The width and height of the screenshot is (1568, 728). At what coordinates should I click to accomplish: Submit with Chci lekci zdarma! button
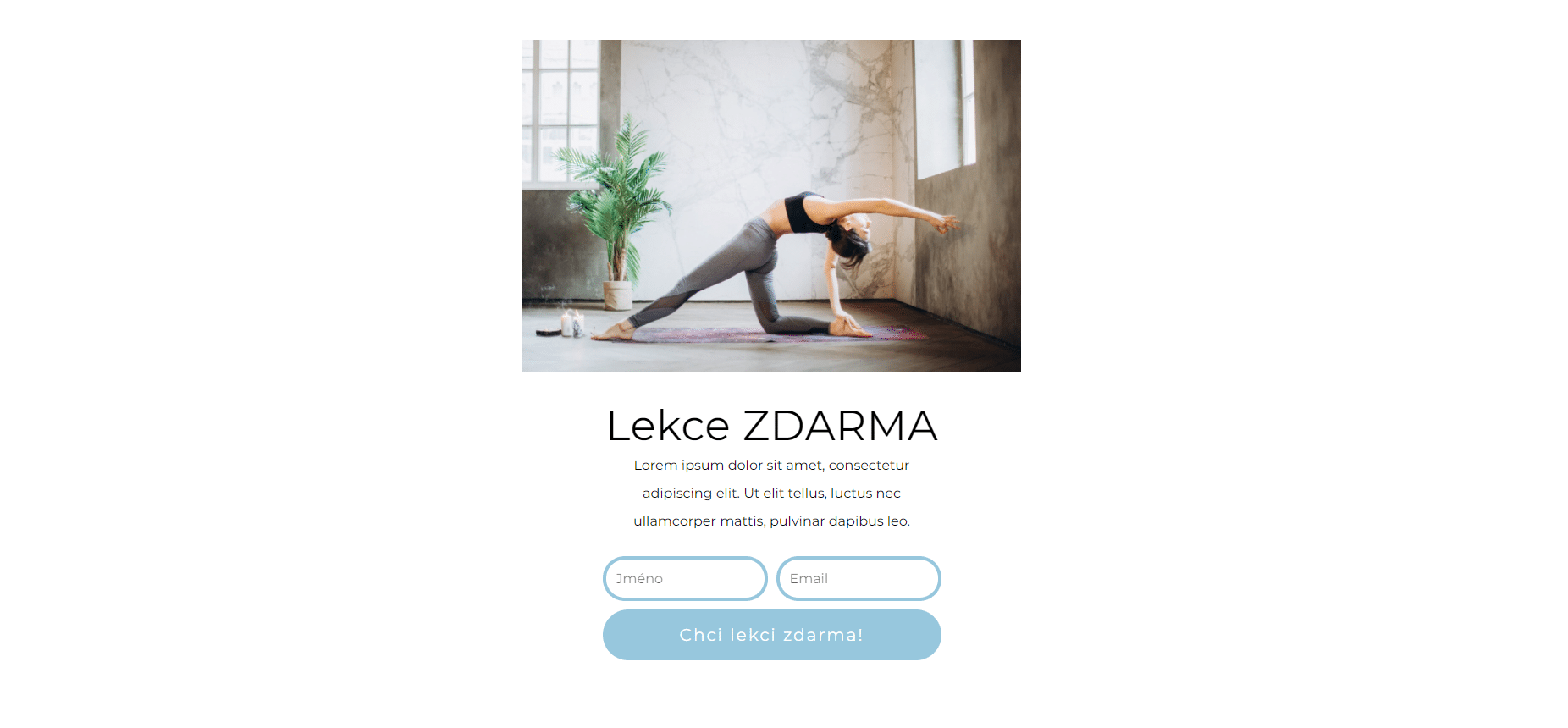click(x=772, y=635)
